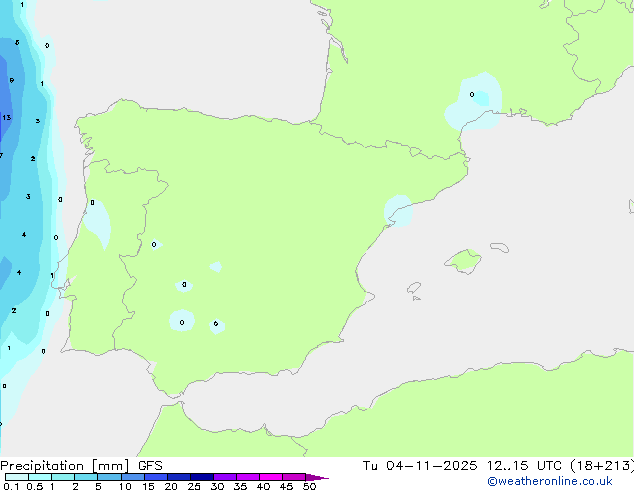This screenshot has width=634, height=490.
Task: Click the 1–2 mm legend color swatch
Action: pos(63,477)
